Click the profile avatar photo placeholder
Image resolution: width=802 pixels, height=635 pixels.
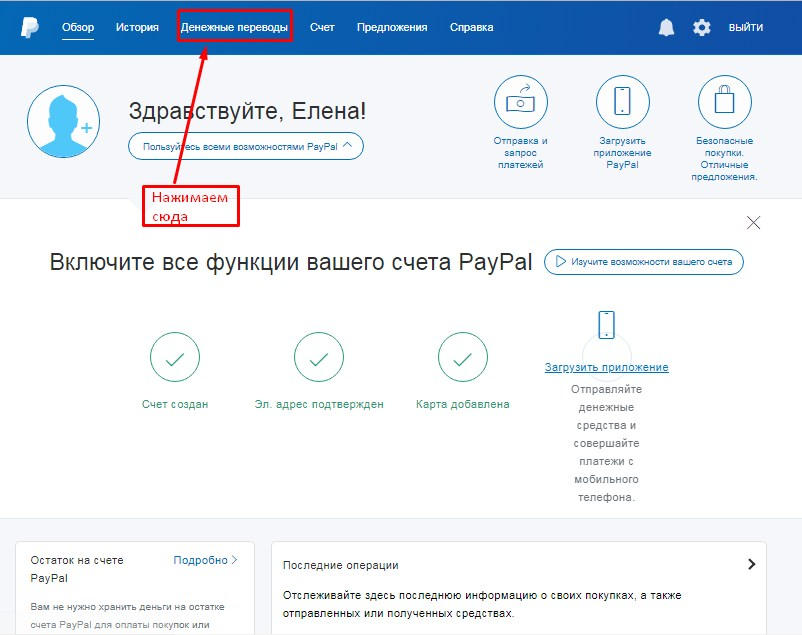[63, 121]
